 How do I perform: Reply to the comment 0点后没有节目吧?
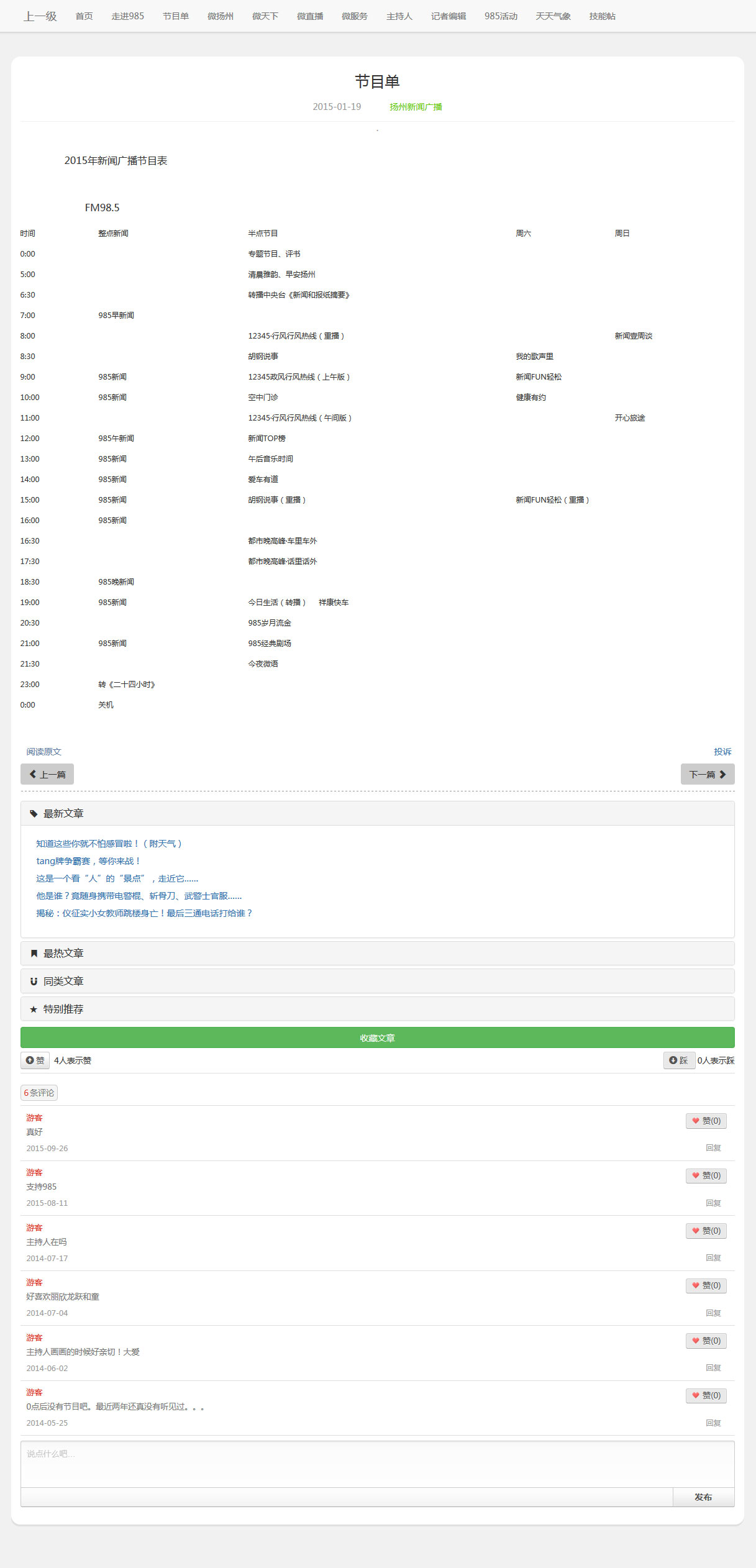(713, 1423)
